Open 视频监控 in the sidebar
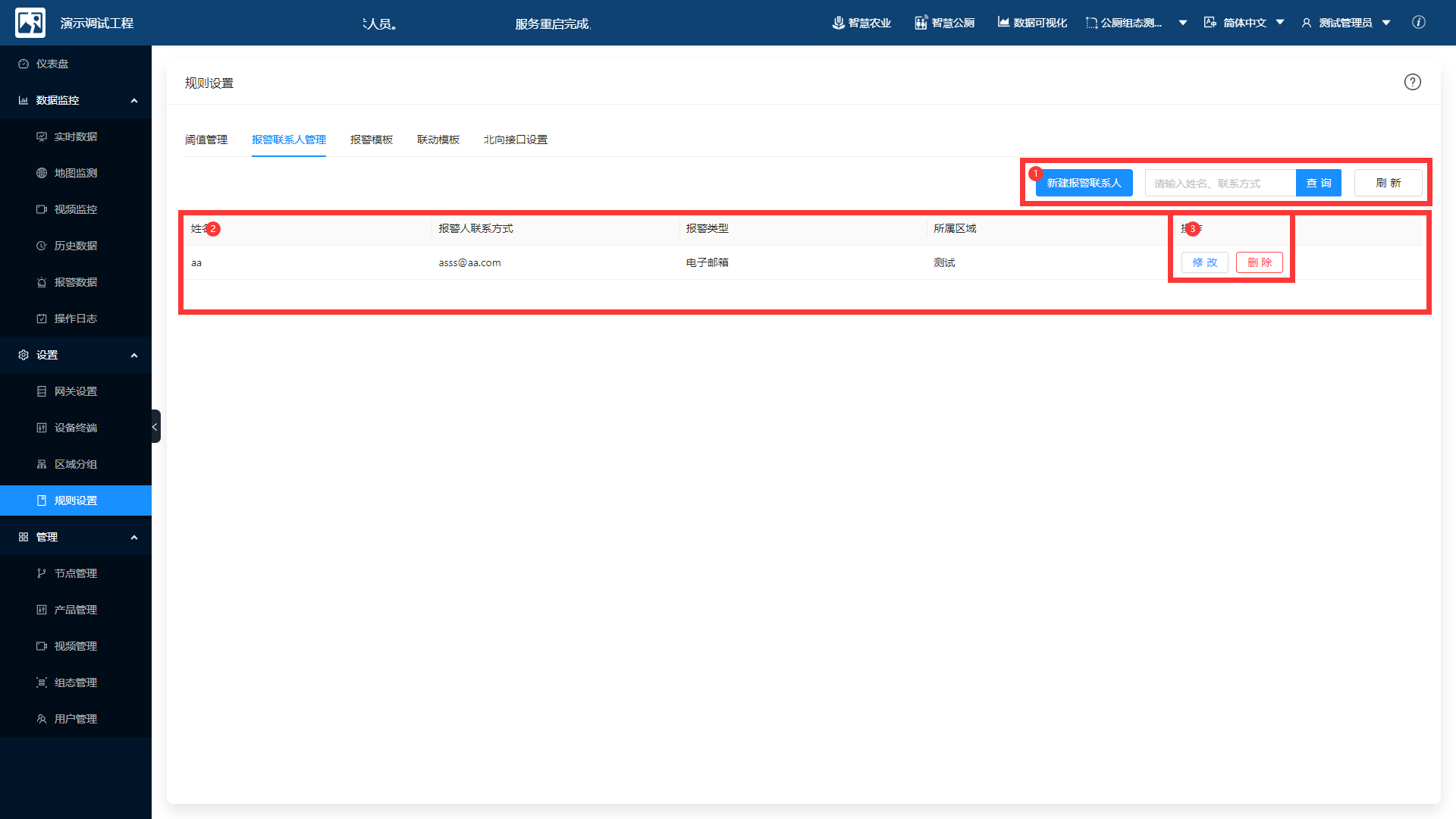Viewport: 1456px width, 819px height. pyautogui.click(x=76, y=209)
